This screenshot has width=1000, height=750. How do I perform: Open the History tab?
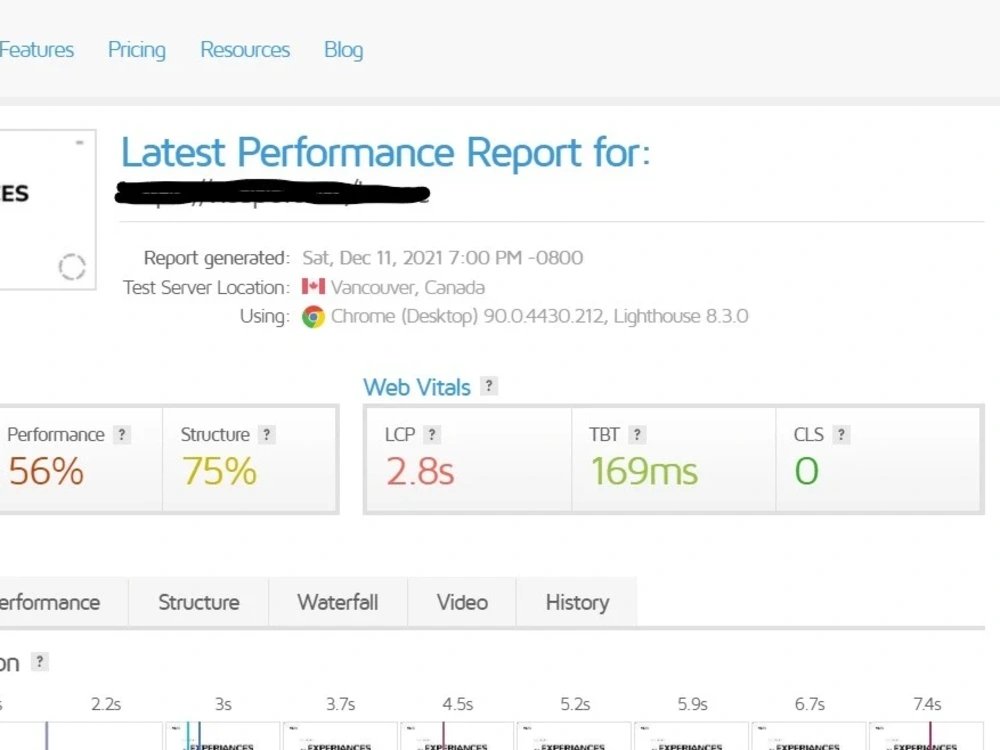click(577, 602)
